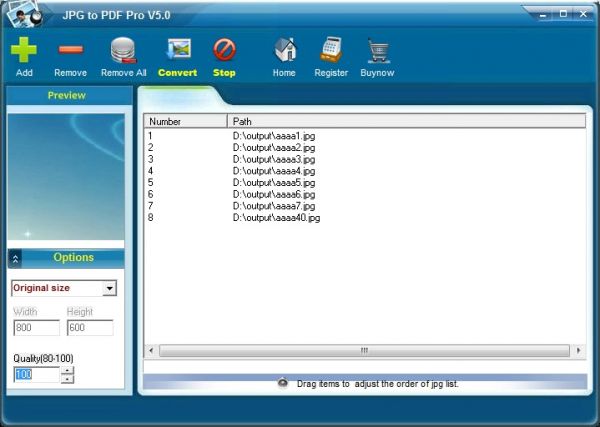Click the Path column header
This screenshot has height=427, width=600.
tap(406, 121)
